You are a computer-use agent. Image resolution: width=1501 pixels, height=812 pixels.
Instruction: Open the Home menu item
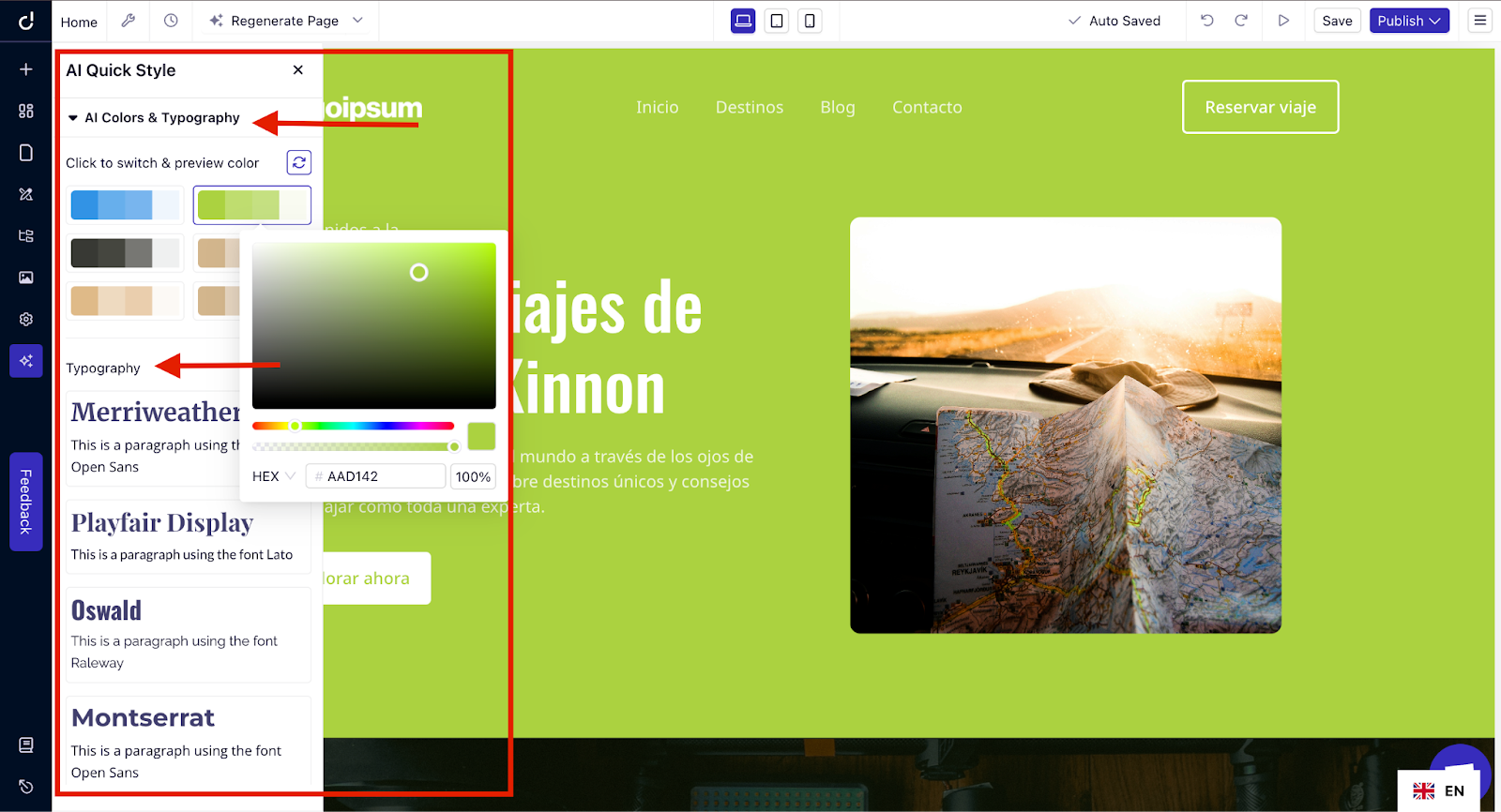coord(79,22)
